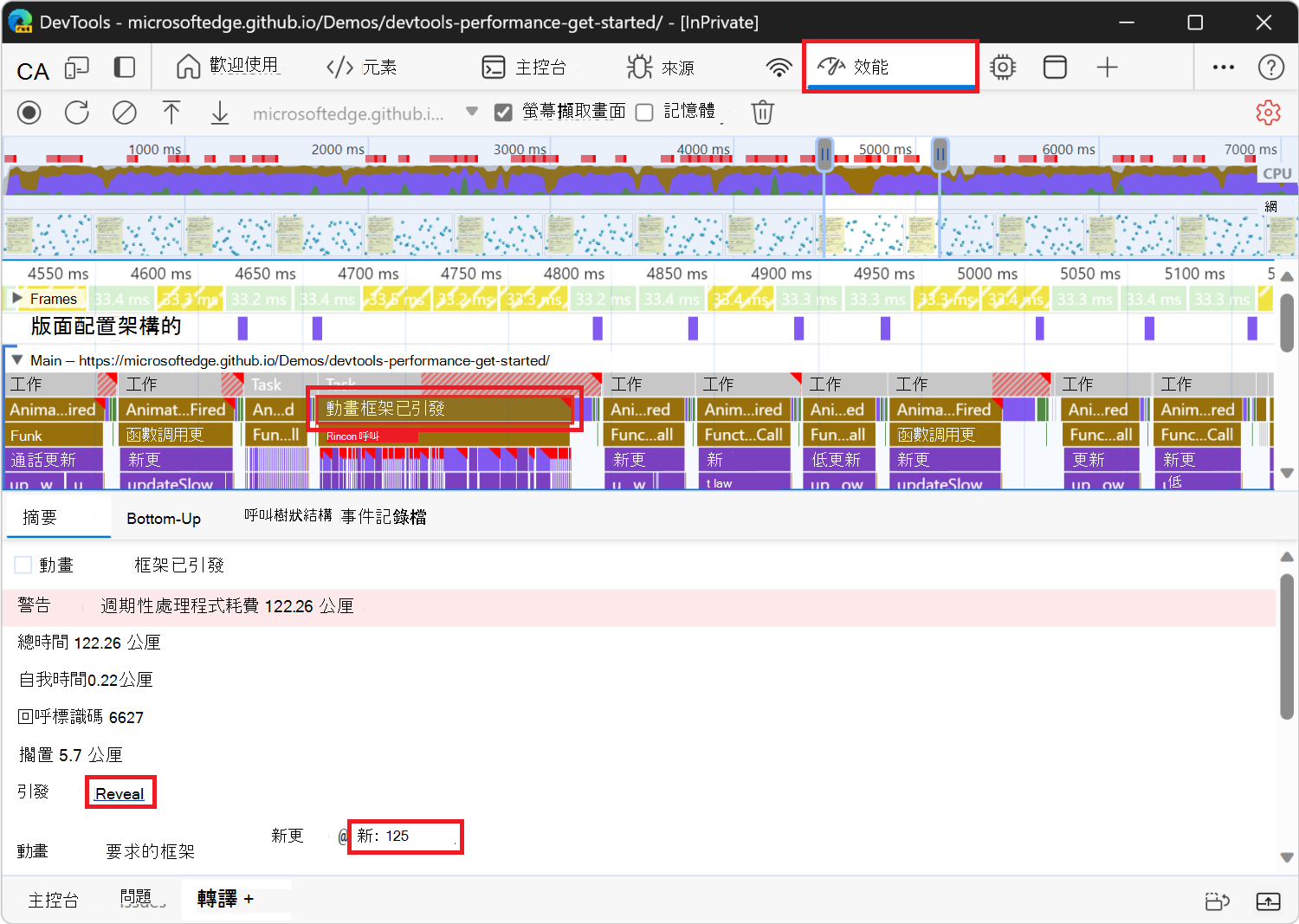Viewport: 1299px width, 924px height.
Task: Open the 呼叫樹狀結構 call tree tab
Action: coord(288,515)
